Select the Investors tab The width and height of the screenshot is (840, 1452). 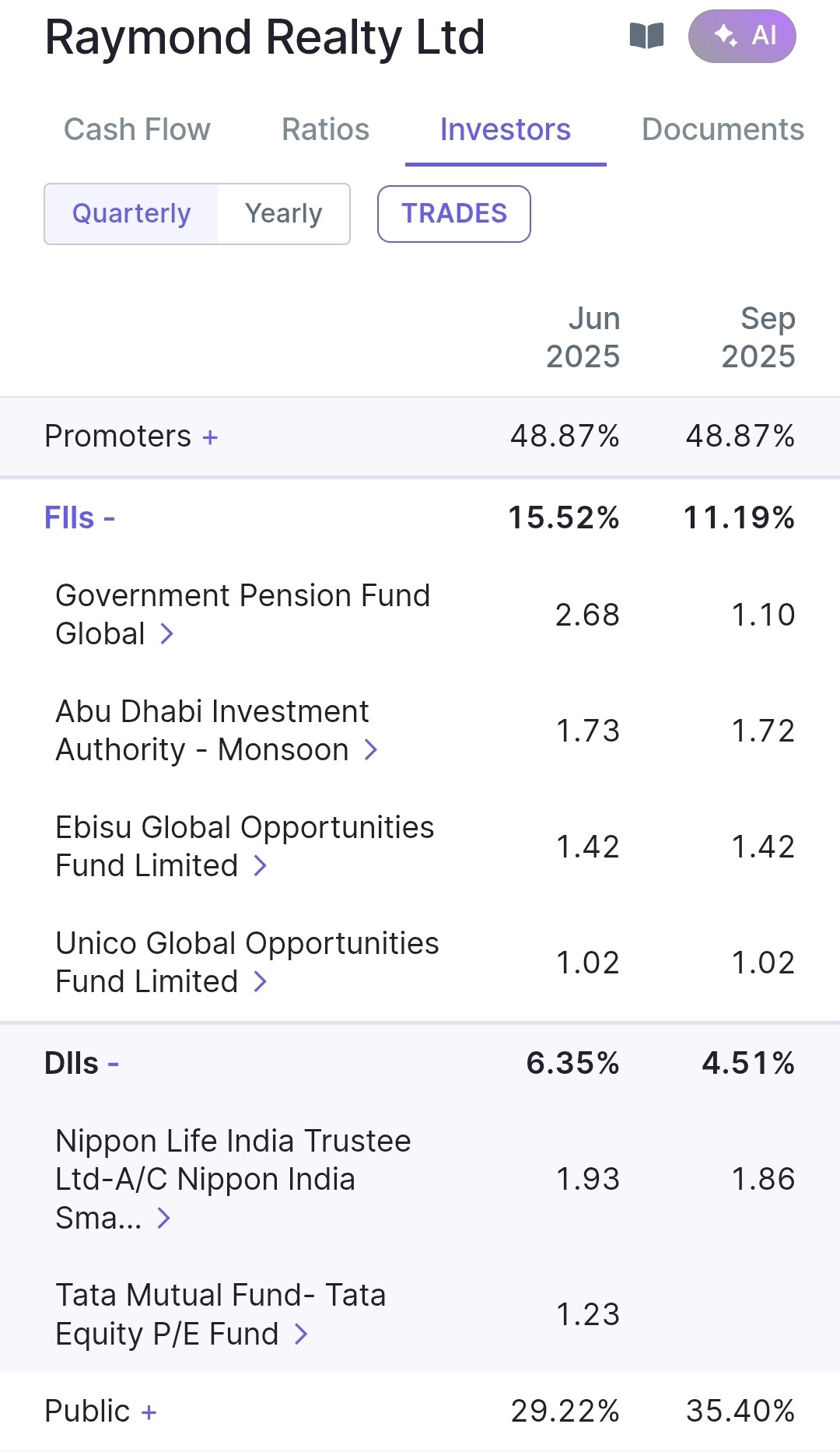[506, 130]
